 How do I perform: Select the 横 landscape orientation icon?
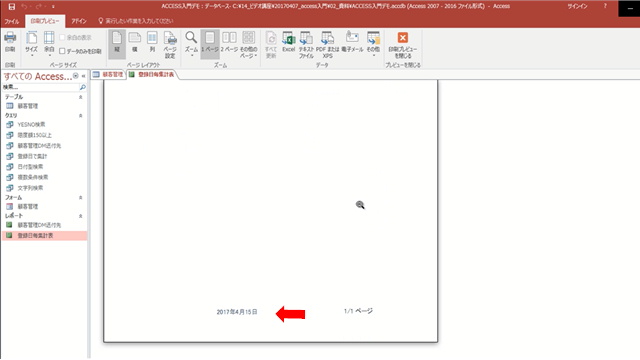pyautogui.click(x=135, y=42)
